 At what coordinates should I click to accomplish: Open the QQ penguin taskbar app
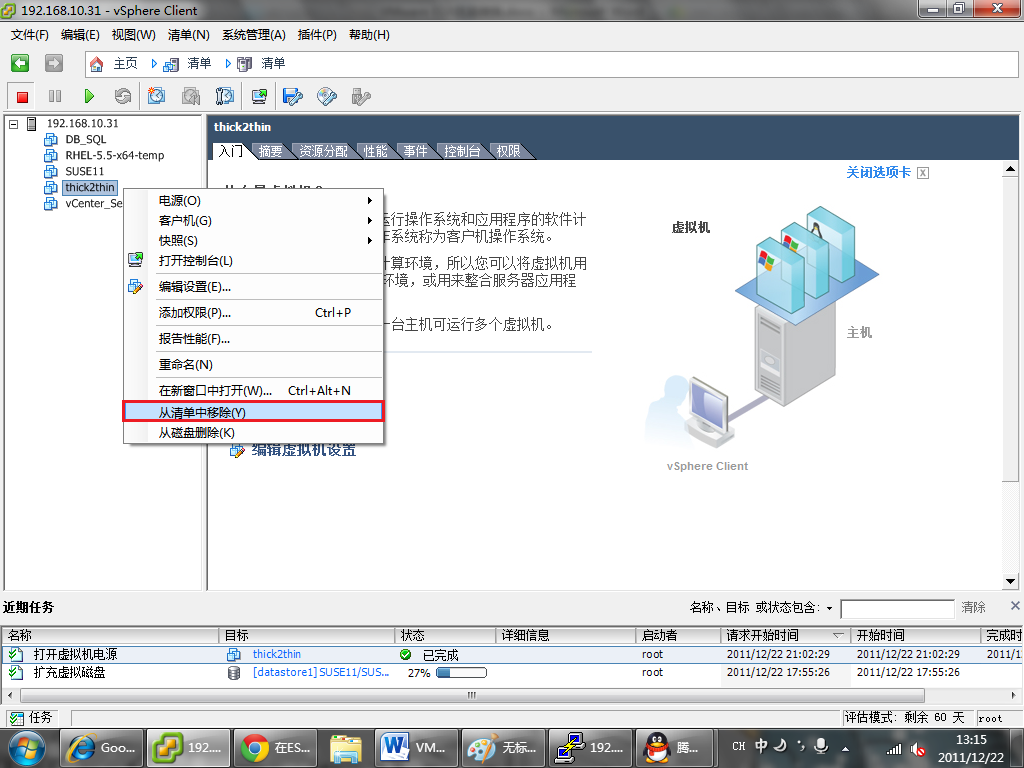pyautogui.click(x=675, y=748)
